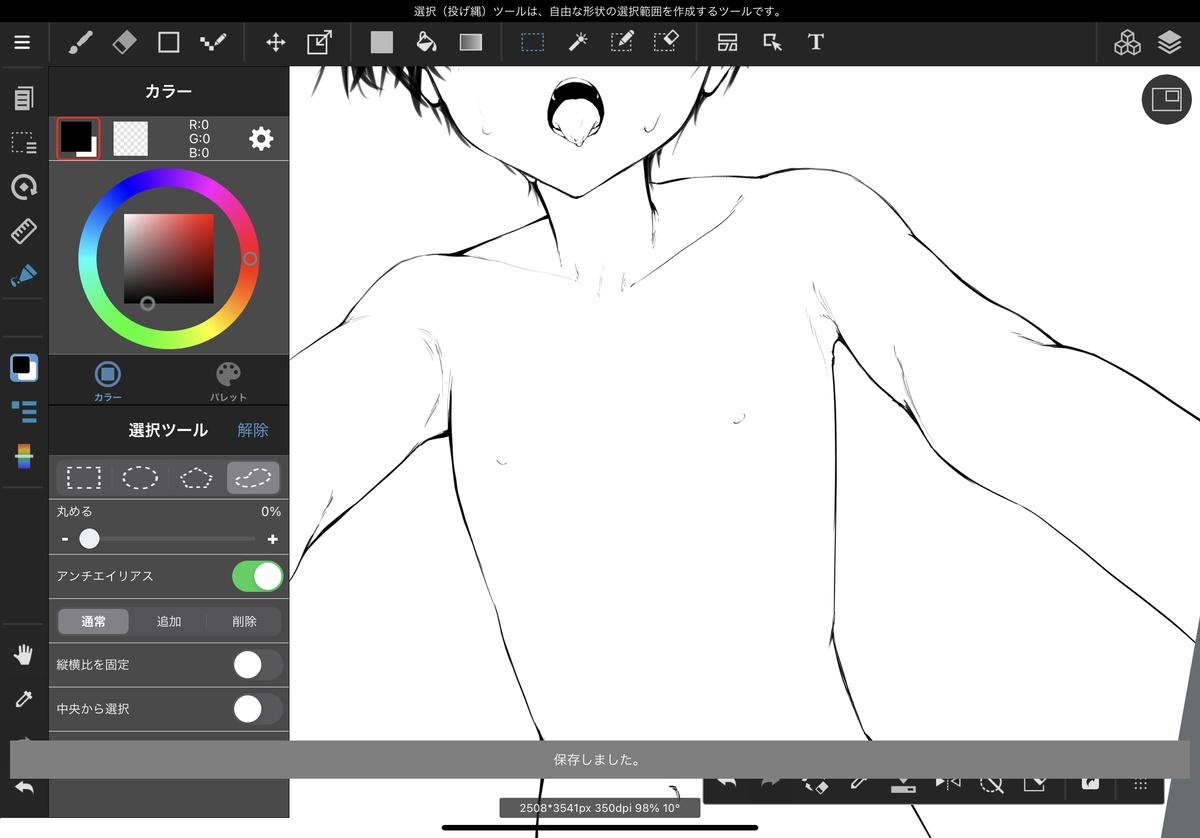The height and width of the screenshot is (838, 1200).
Task: Tap the 解除 deselect link
Action: pos(253,430)
